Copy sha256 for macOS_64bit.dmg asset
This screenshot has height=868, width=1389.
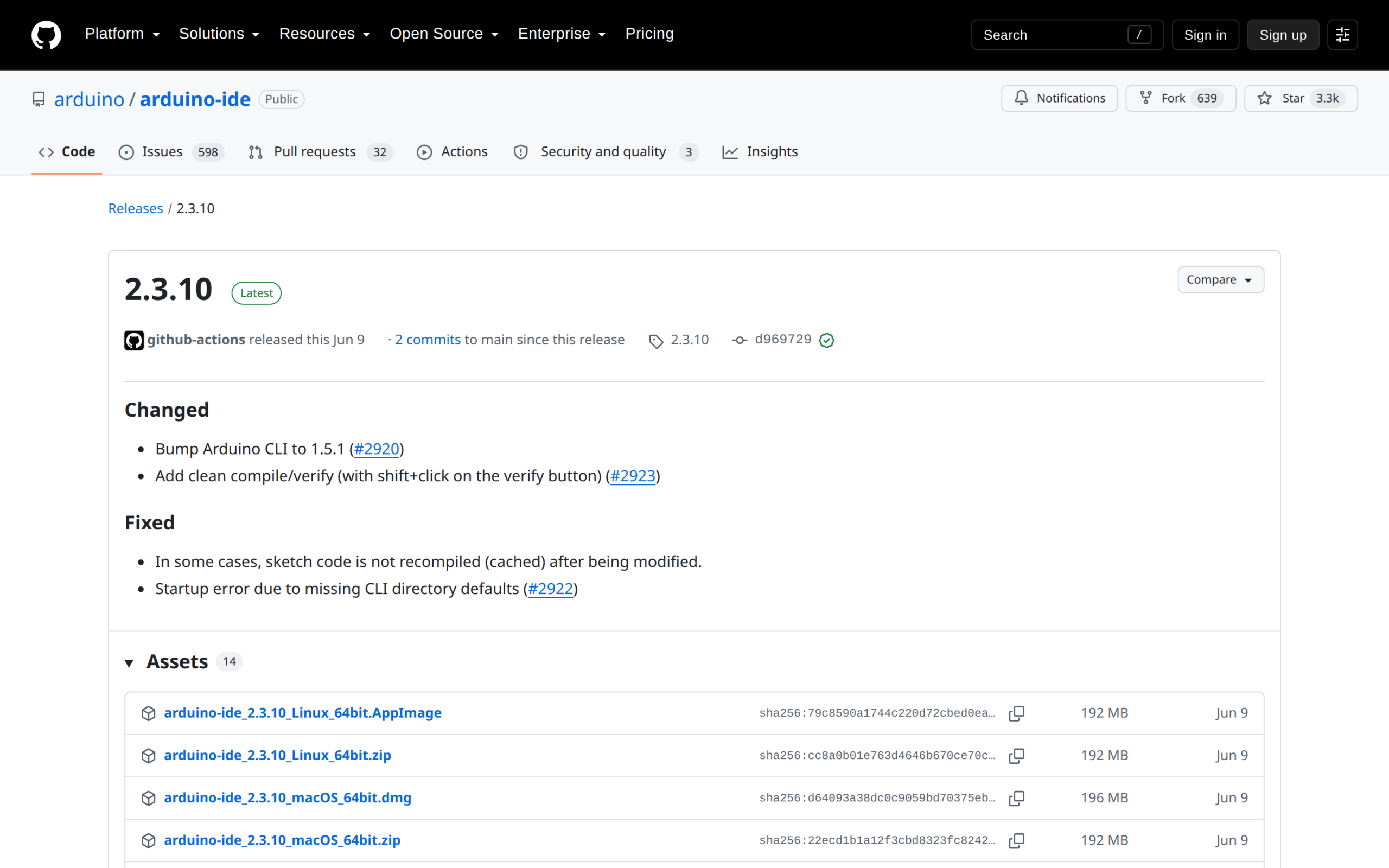click(1016, 798)
